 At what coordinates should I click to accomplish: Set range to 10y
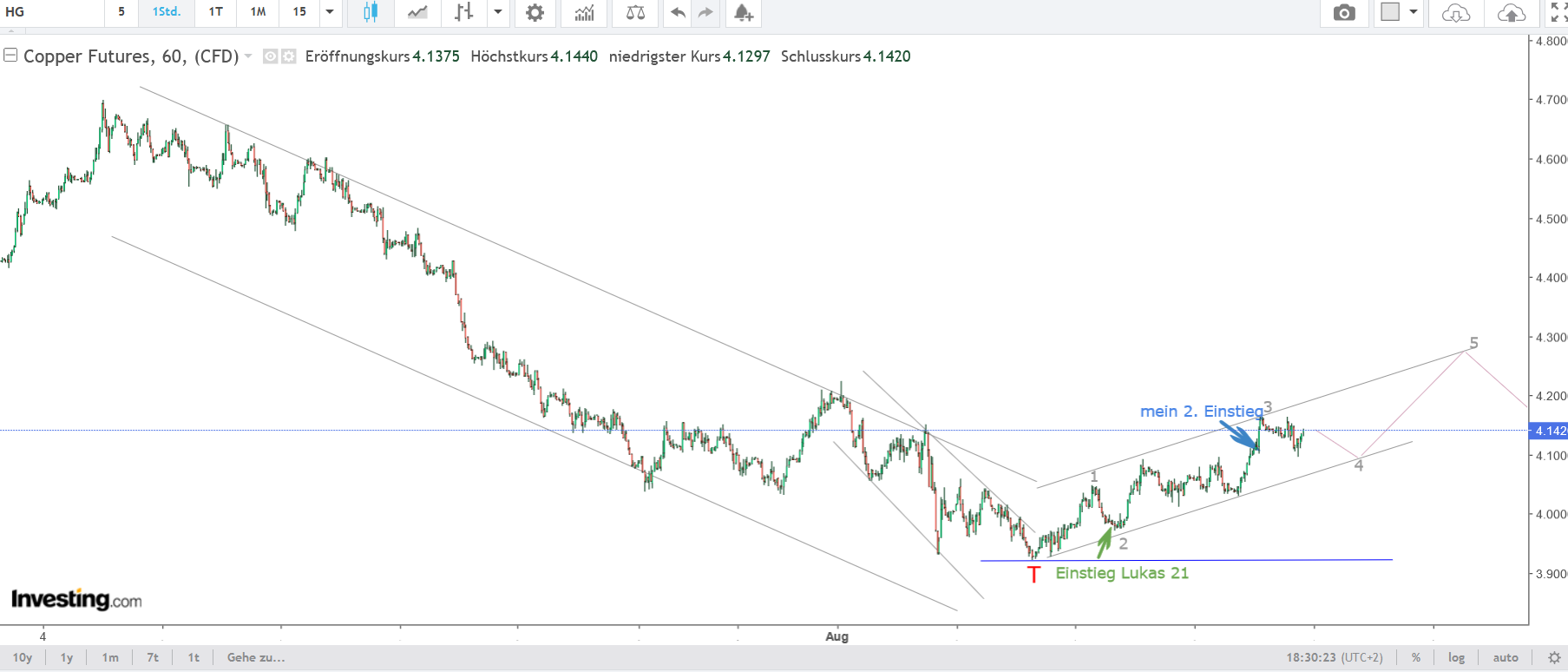[x=23, y=657]
